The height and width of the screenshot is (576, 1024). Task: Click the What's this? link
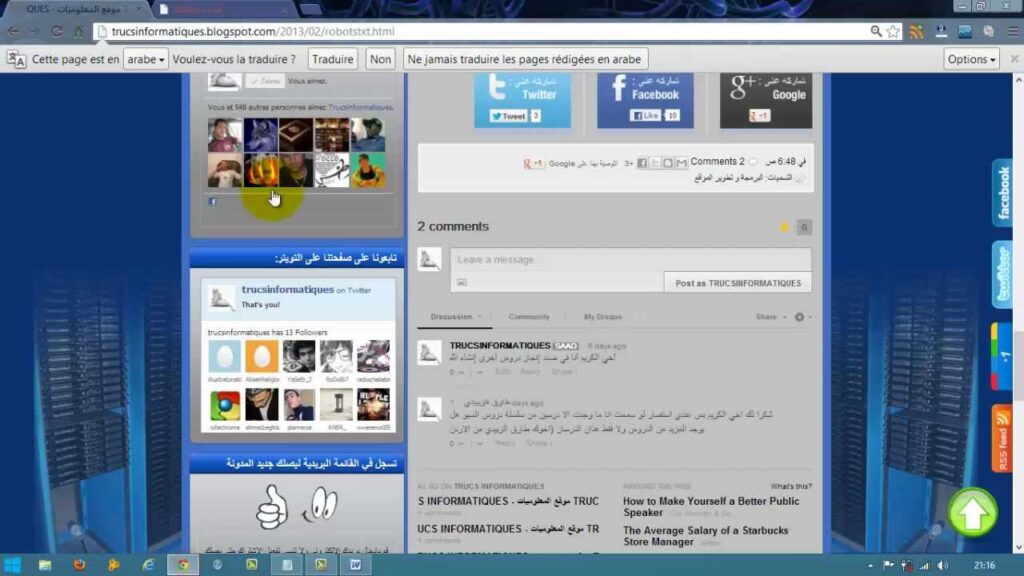tap(791, 487)
